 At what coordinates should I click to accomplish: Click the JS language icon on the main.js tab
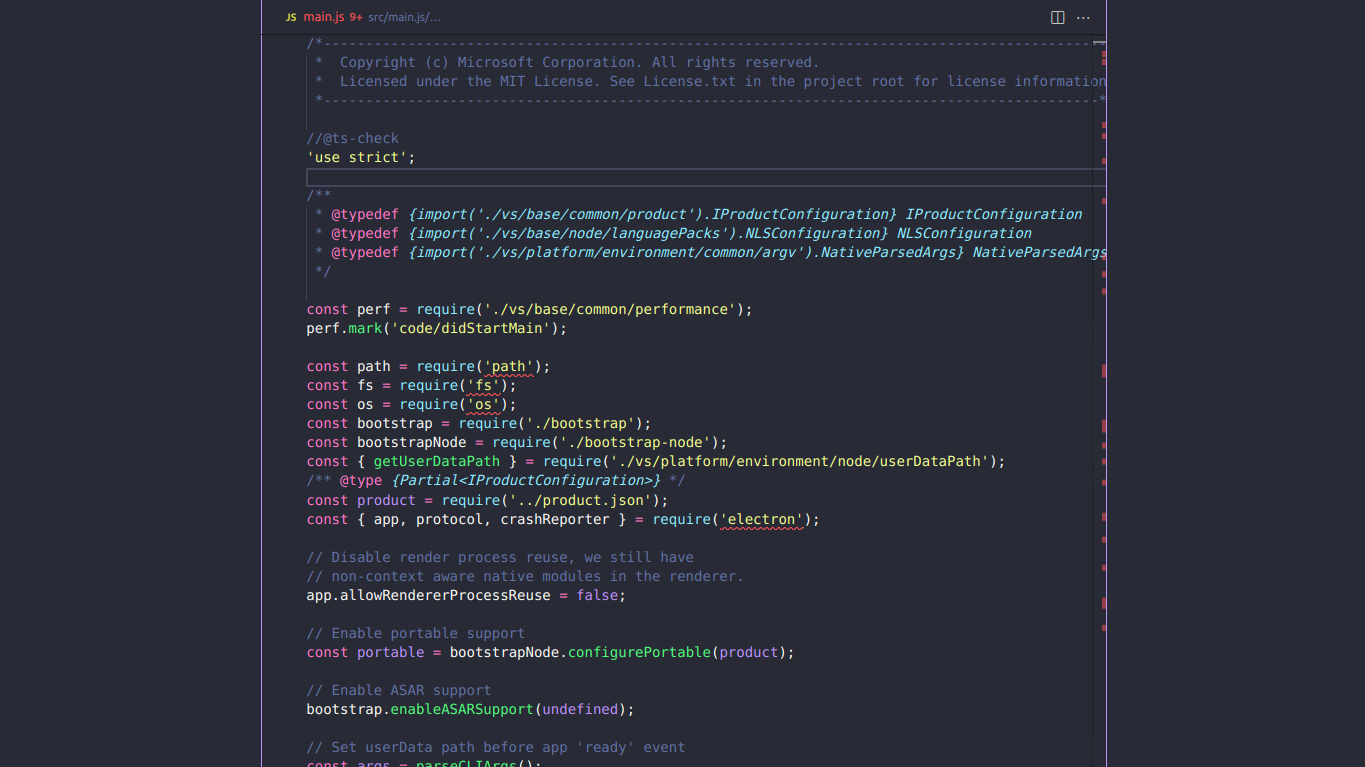pyautogui.click(x=291, y=17)
